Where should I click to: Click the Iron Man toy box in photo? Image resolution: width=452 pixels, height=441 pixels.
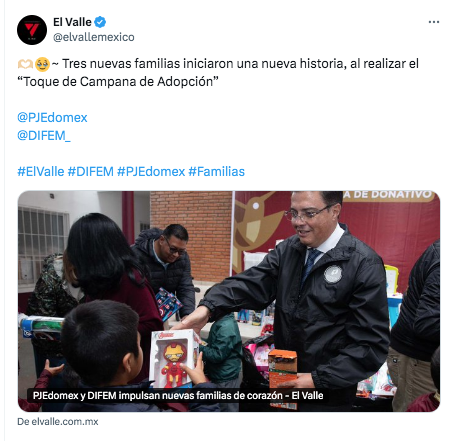pos(174,359)
